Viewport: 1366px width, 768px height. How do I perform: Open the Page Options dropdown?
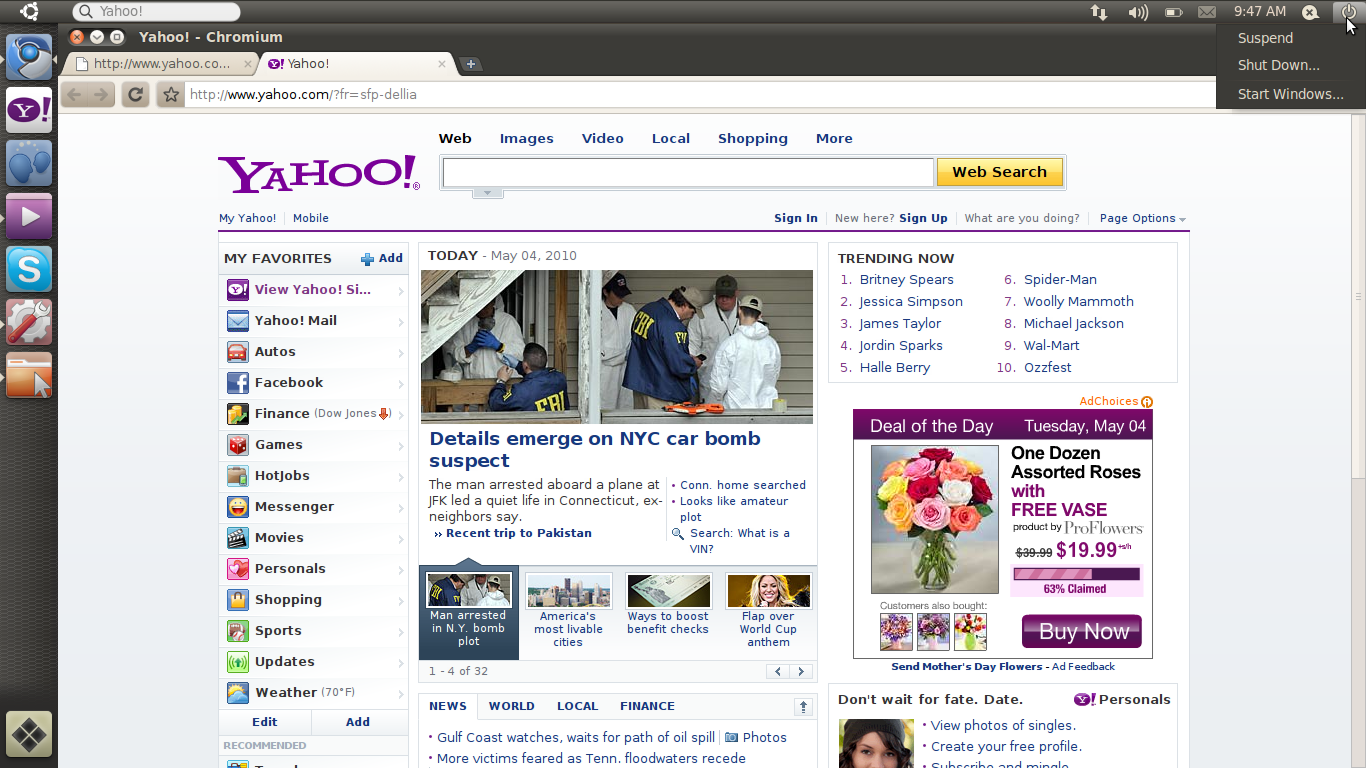point(1142,218)
